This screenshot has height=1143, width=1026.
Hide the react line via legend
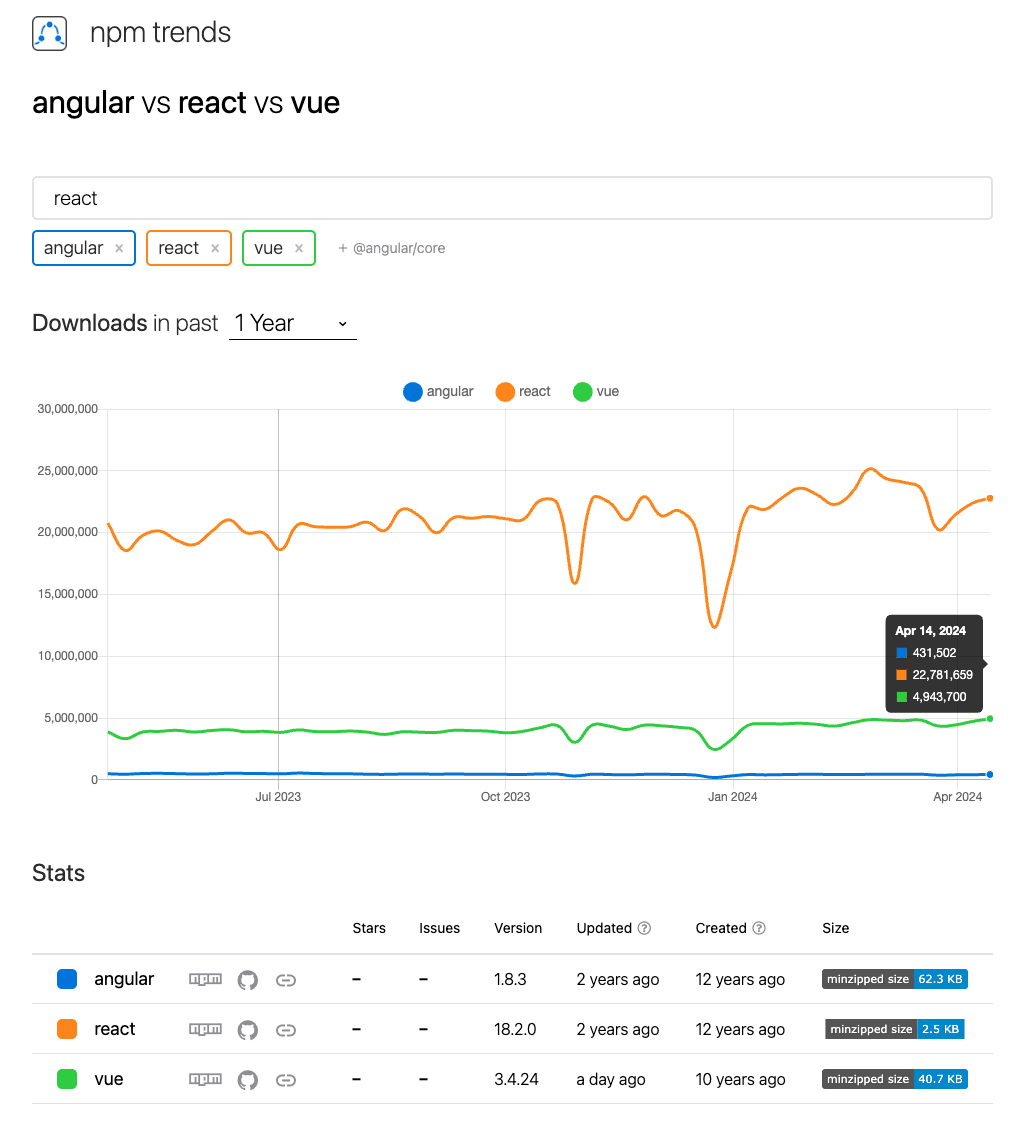(x=522, y=391)
